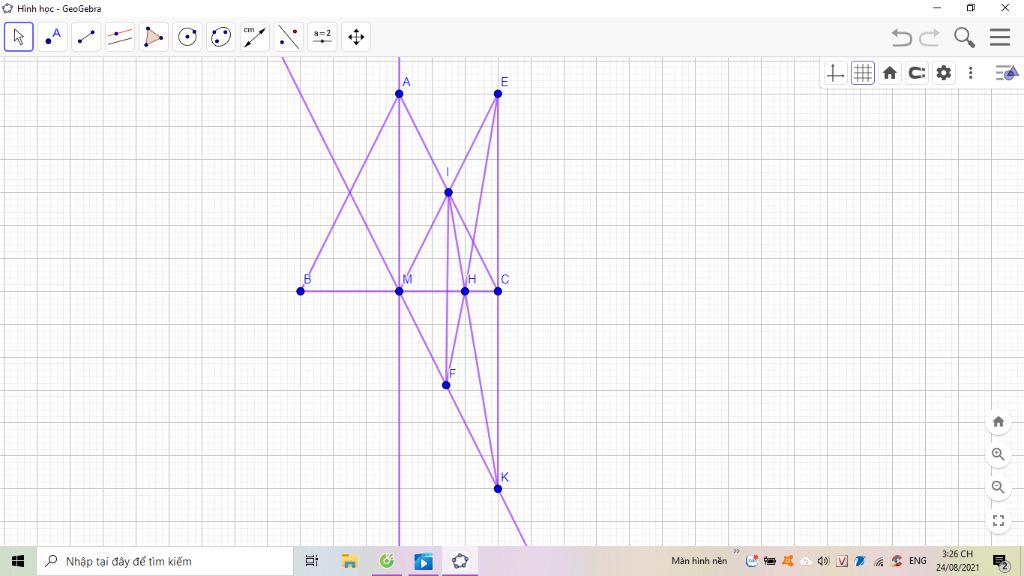
Task: Open the main hamburger menu
Action: tap(1000, 37)
